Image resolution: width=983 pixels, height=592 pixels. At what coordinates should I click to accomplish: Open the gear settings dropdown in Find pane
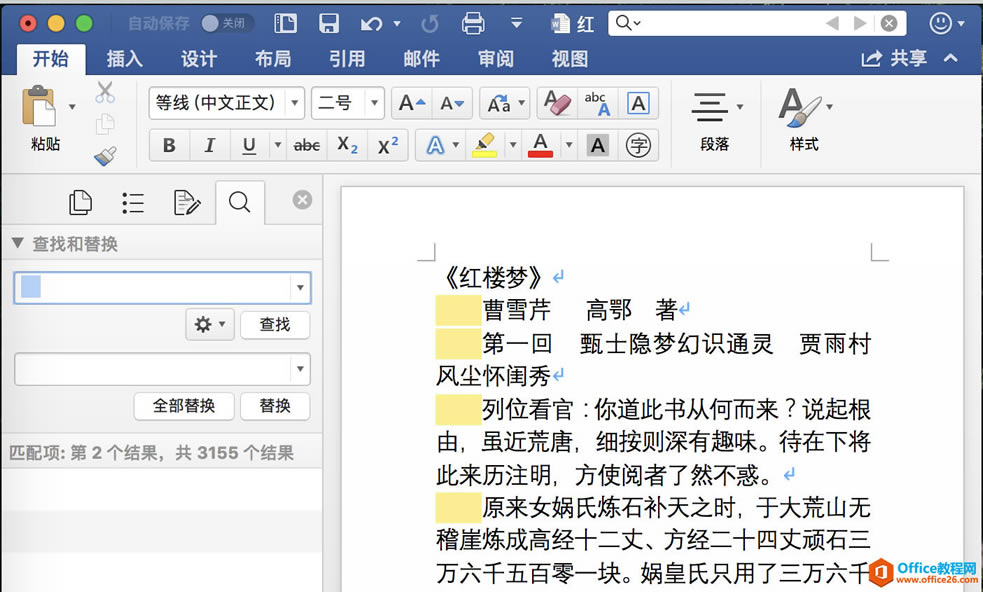pos(209,324)
